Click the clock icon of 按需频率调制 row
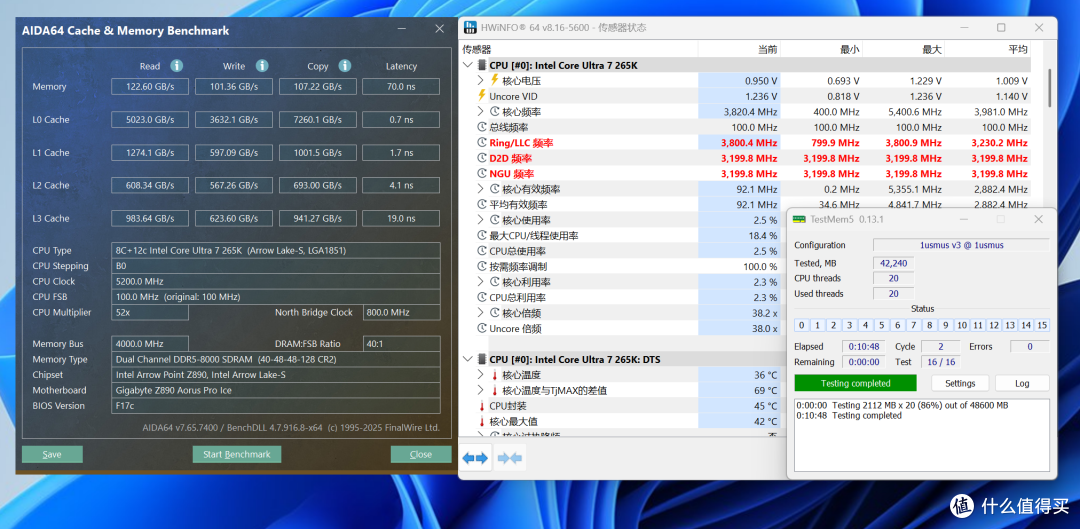Image resolution: width=1080 pixels, height=529 pixels. click(x=482, y=267)
